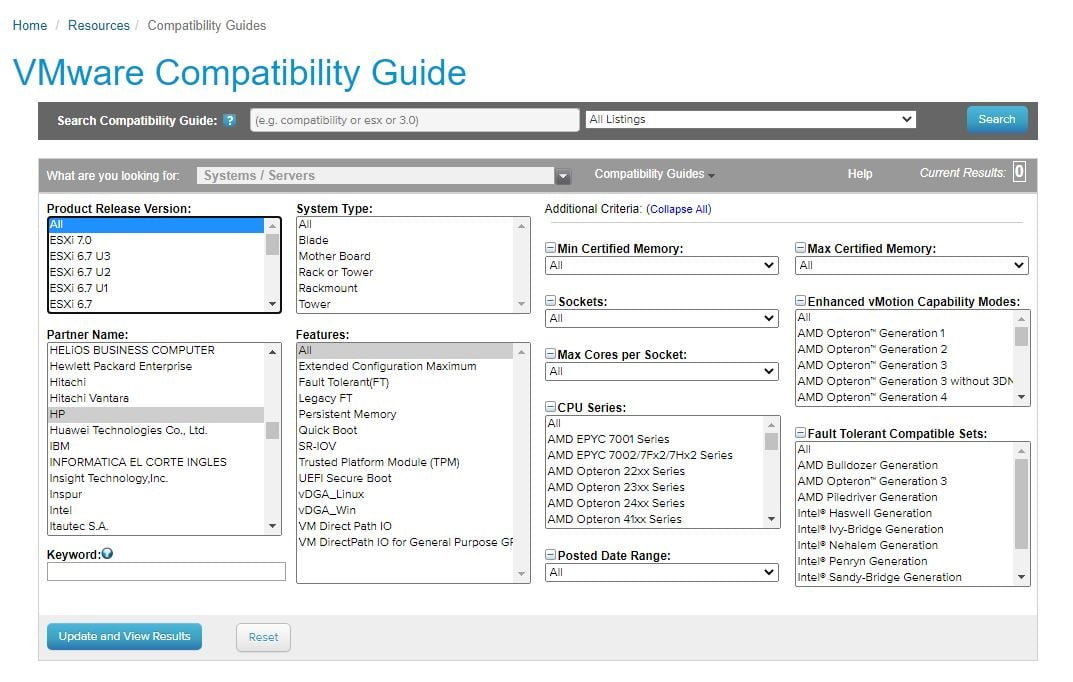Open the Max Cores per Socket dropdown

point(662,371)
